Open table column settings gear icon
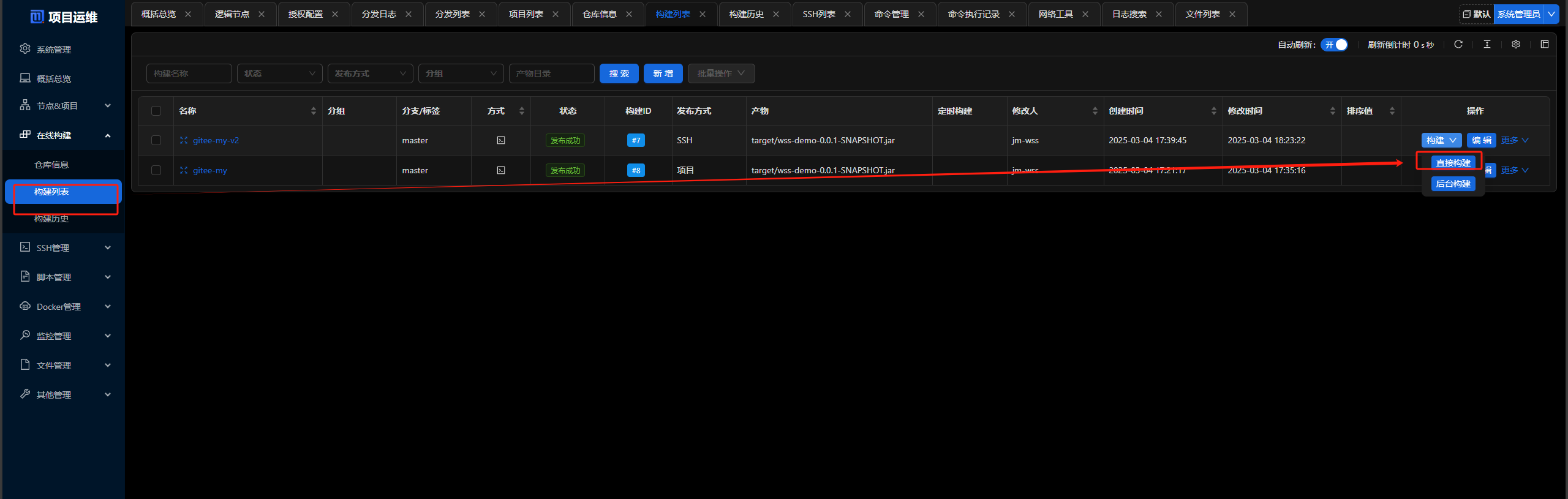Screen dimensions: 1568x499 1515,45
